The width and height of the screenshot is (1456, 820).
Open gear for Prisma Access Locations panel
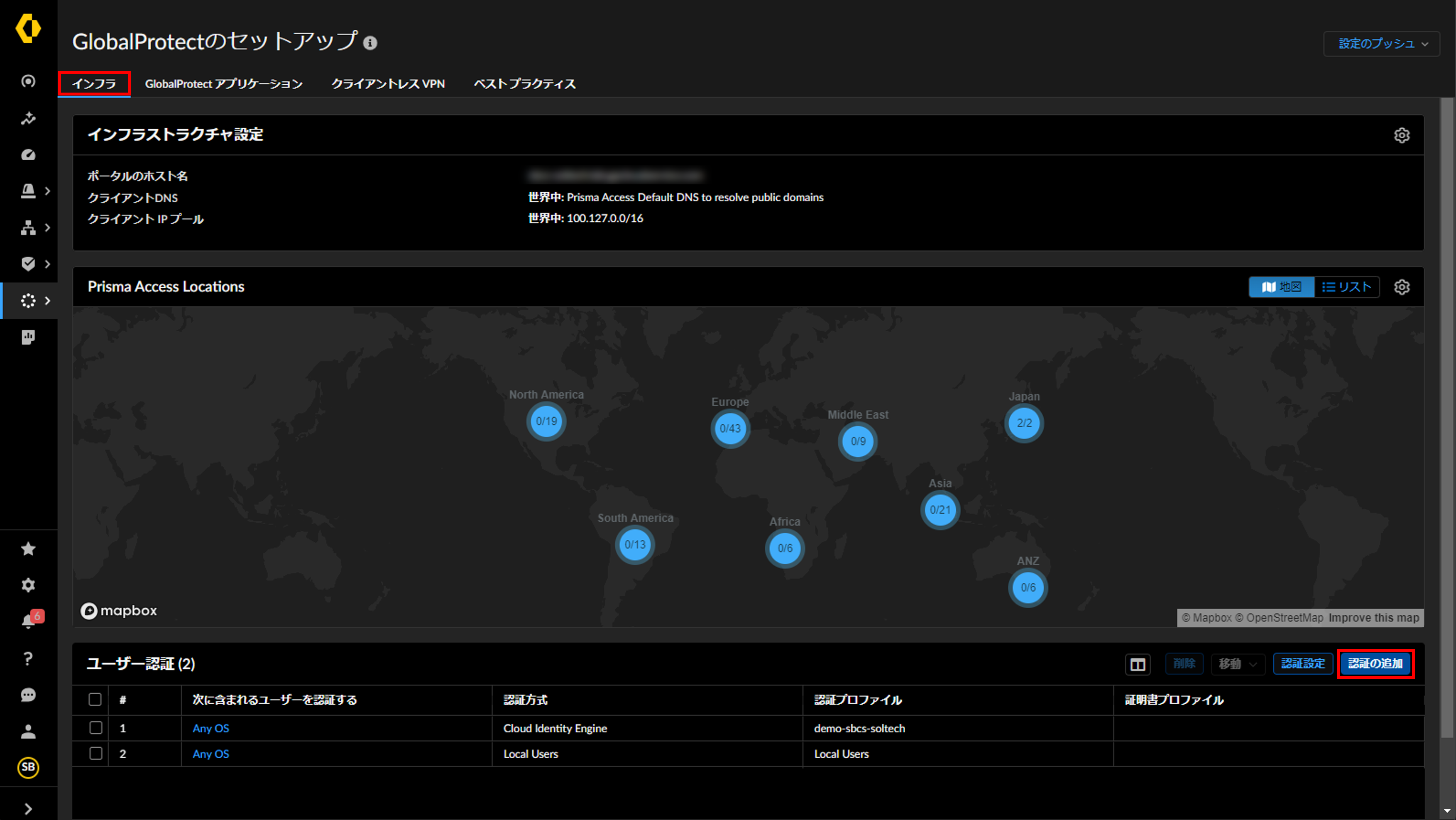click(x=1402, y=287)
